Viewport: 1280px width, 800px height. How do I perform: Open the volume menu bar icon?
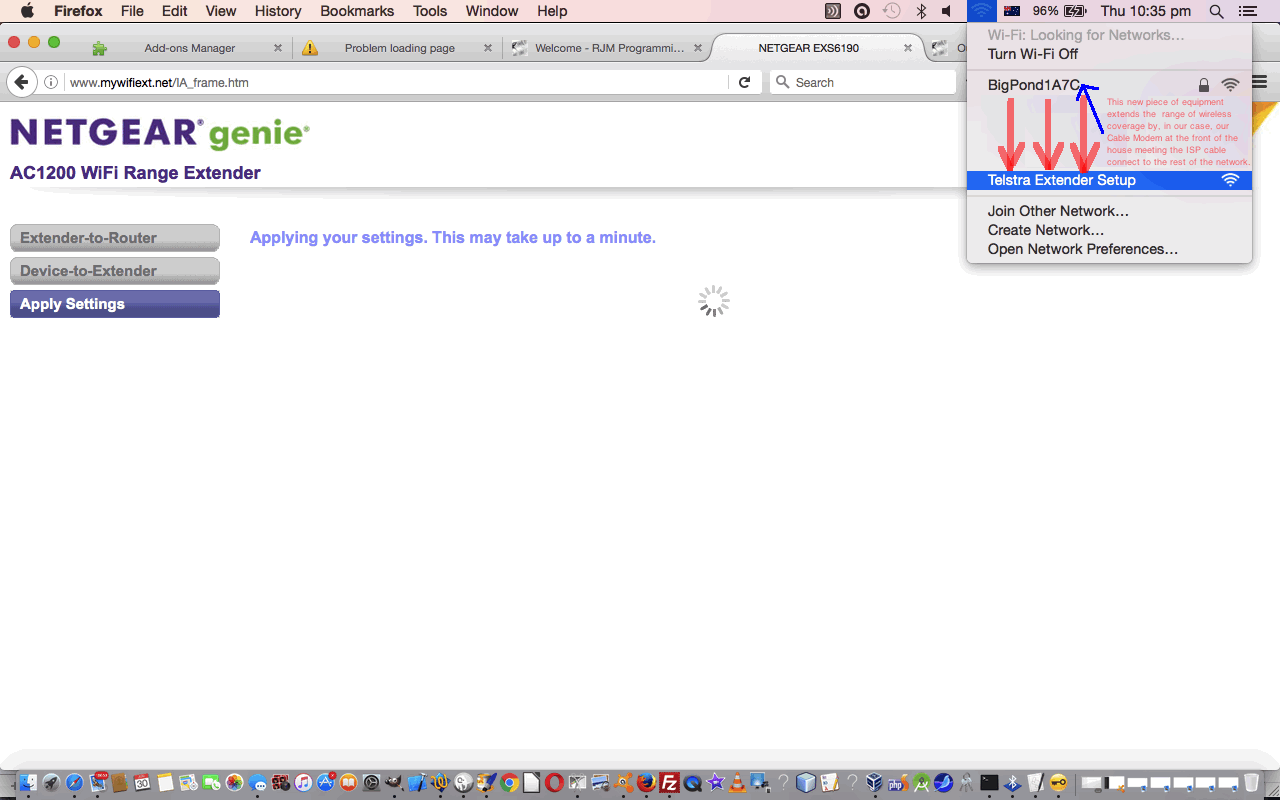click(x=947, y=11)
